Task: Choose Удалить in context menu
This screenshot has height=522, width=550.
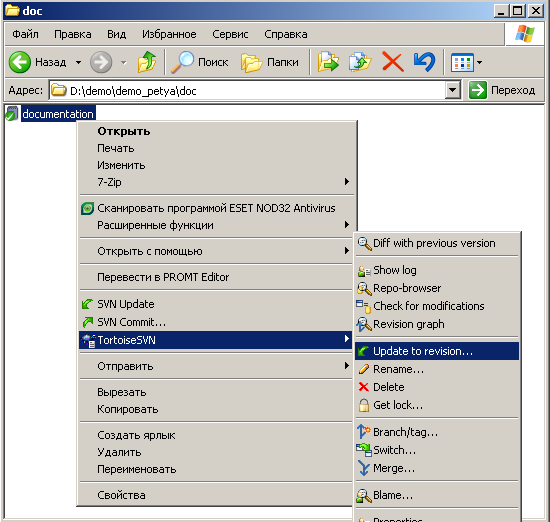Action: click(216, 452)
